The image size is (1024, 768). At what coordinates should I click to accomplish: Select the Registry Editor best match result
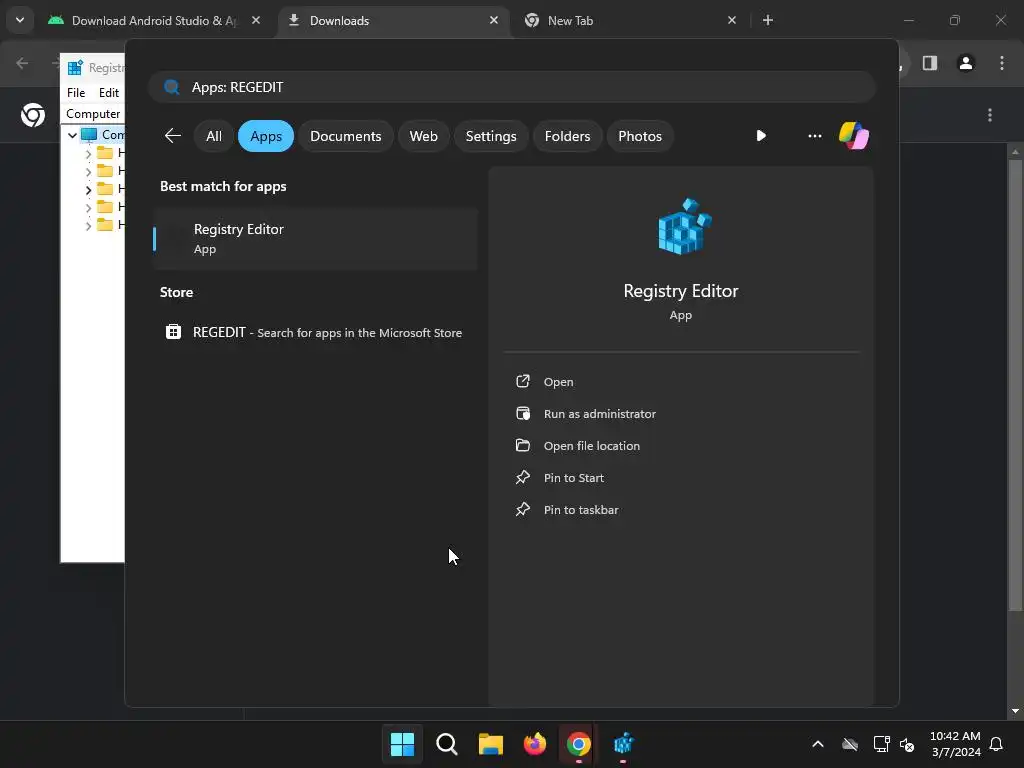[x=315, y=238]
